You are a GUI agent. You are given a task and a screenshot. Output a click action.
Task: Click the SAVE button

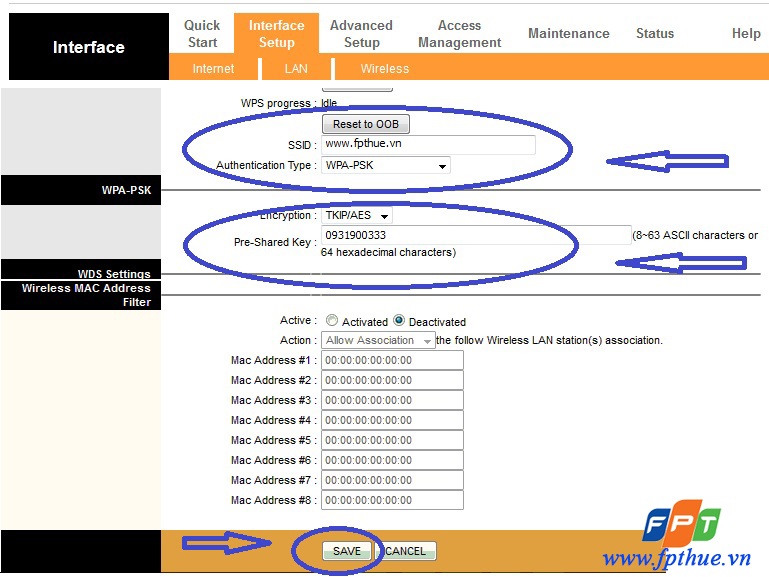[347, 551]
